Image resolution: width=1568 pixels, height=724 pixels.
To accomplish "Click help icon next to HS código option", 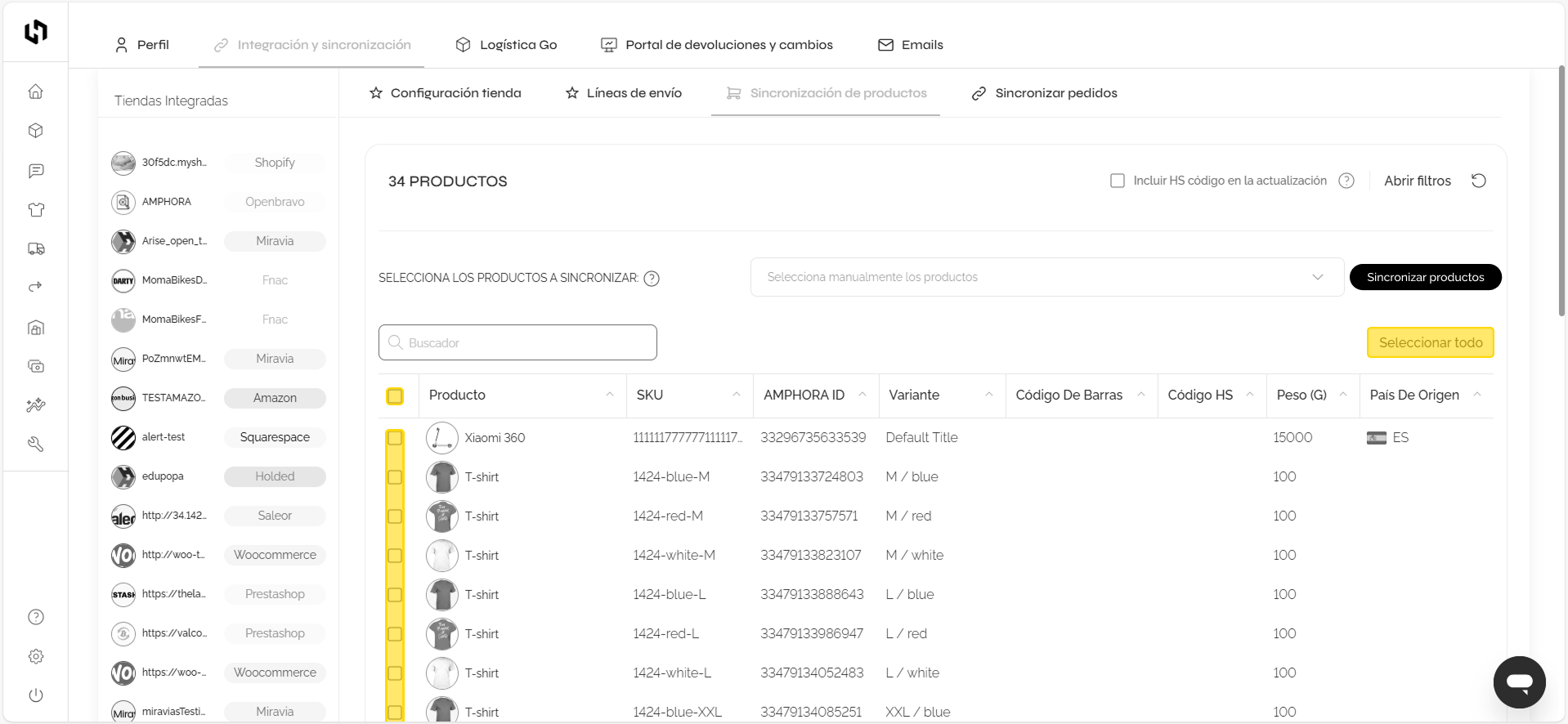I will click(x=1346, y=181).
